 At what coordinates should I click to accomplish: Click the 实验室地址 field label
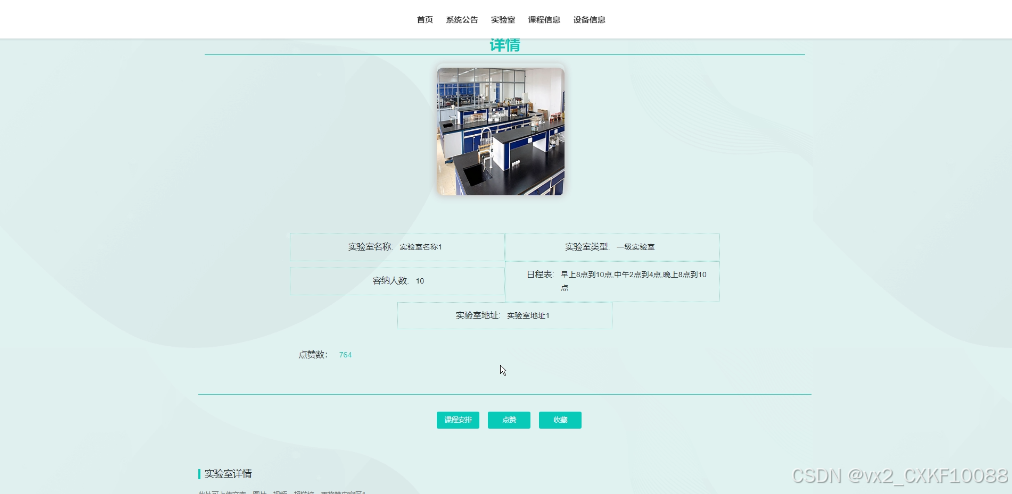point(478,316)
